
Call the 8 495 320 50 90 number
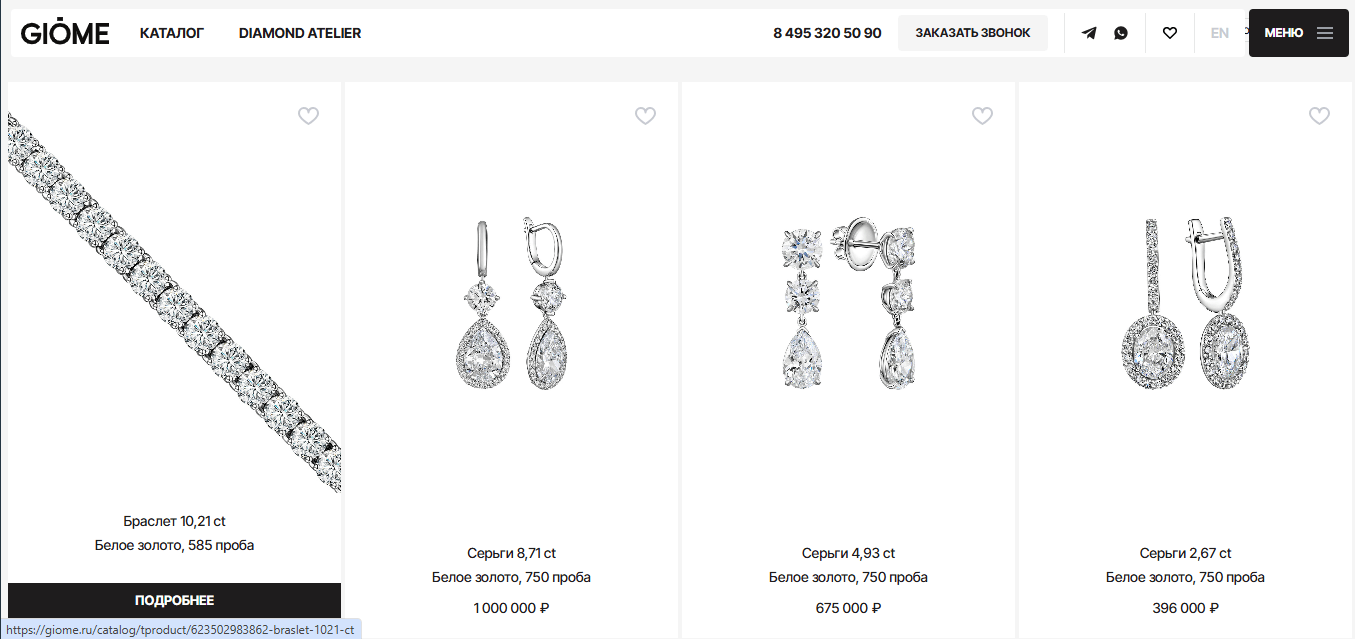click(827, 33)
